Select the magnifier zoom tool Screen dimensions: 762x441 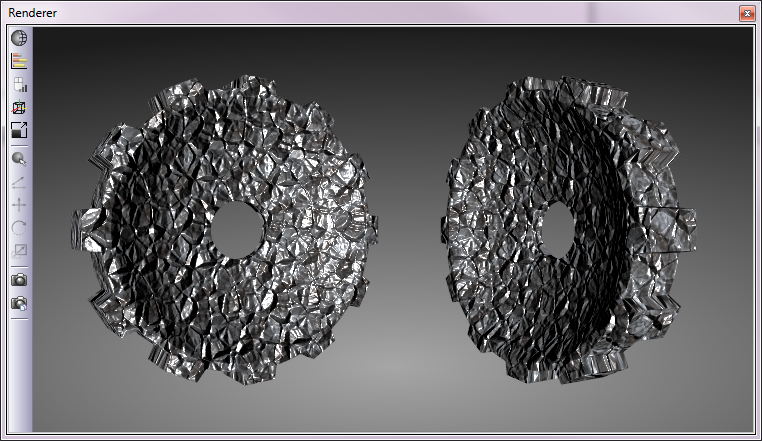(x=19, y=159)
